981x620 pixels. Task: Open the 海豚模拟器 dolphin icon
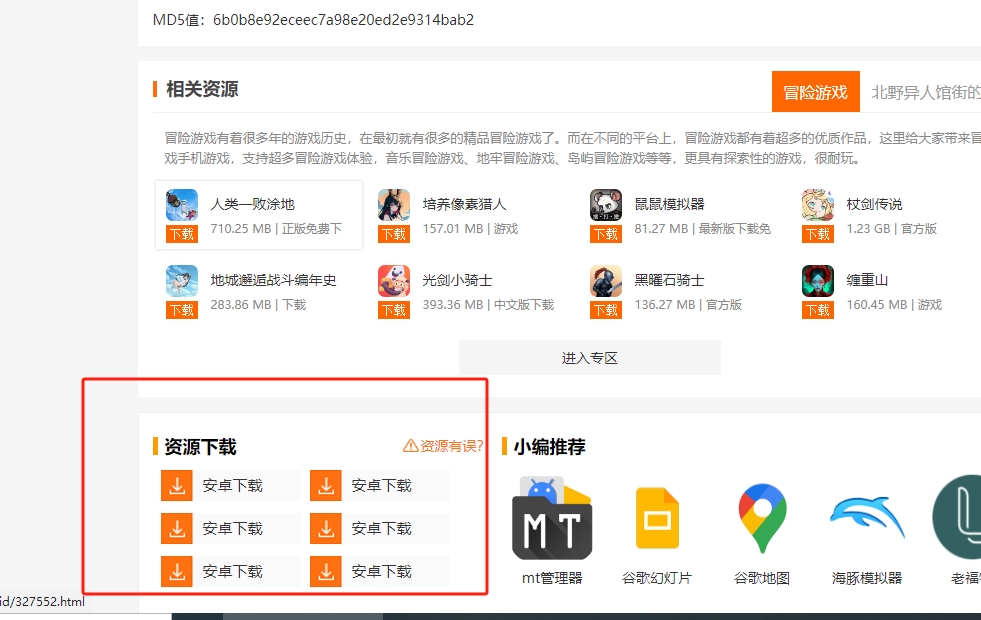point(867,517)
